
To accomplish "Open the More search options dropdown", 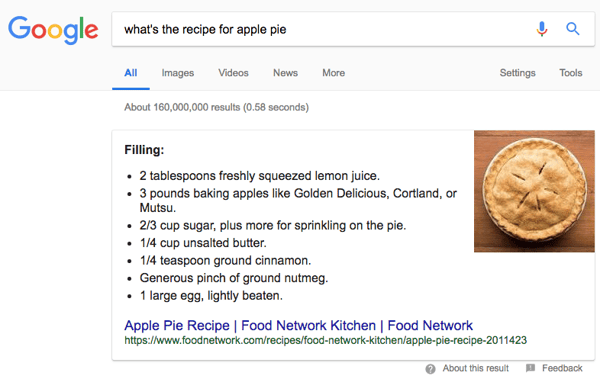I will (x=333, y=73).
